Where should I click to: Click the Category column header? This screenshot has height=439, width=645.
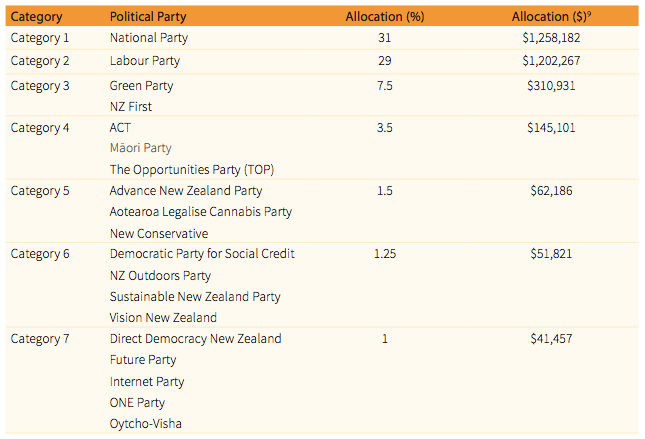click(x=36, y=17)
